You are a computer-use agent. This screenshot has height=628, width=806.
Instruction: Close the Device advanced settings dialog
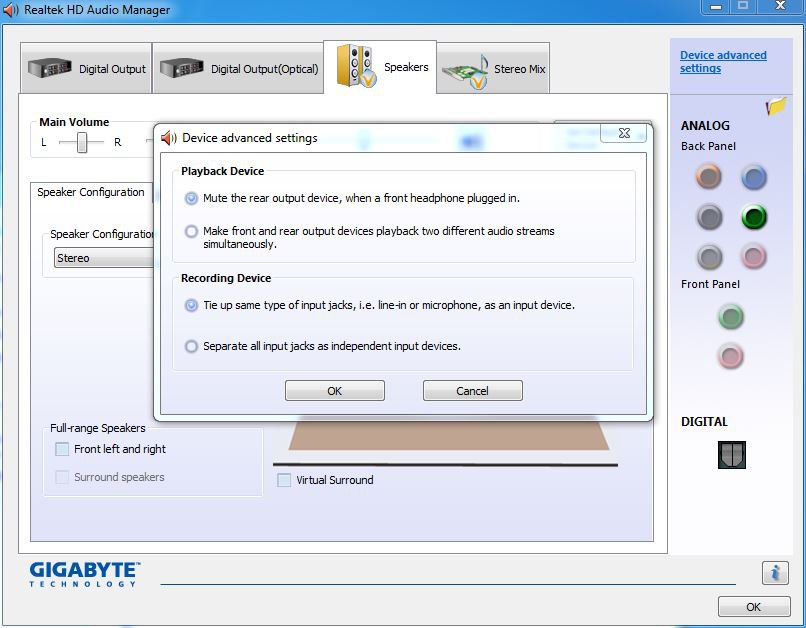(624, 133)
